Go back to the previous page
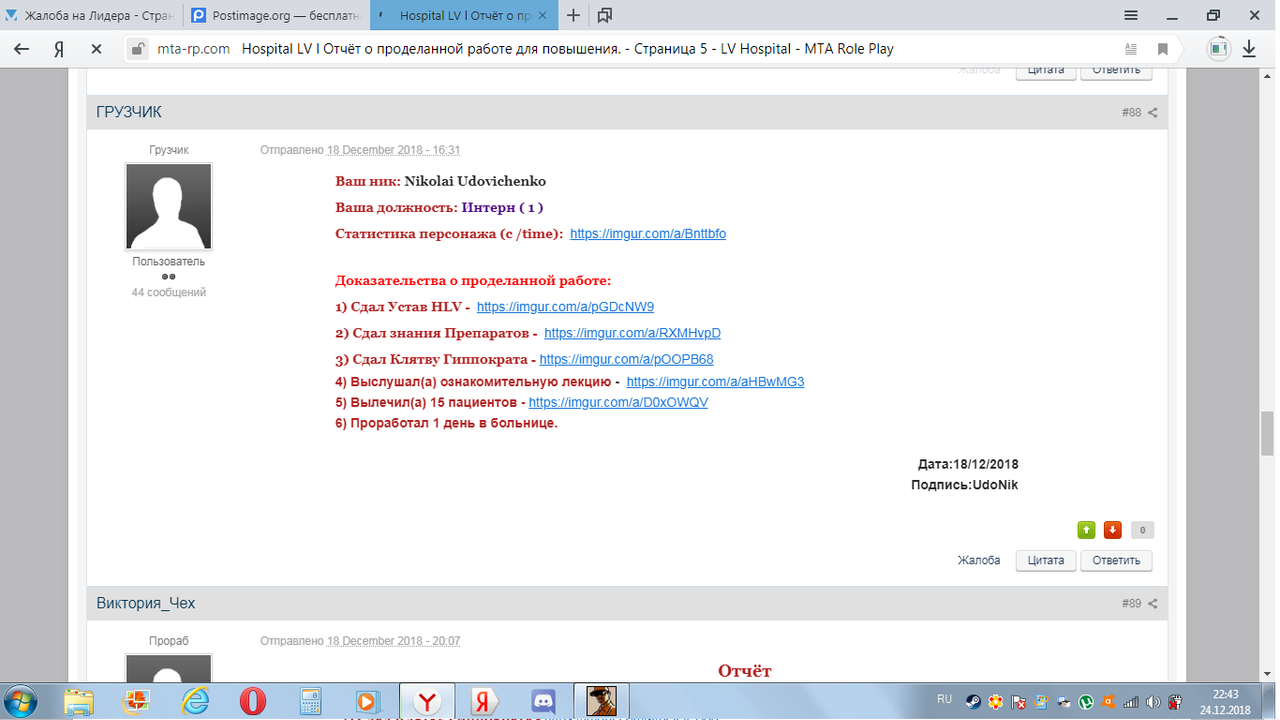 coord(21,49)
